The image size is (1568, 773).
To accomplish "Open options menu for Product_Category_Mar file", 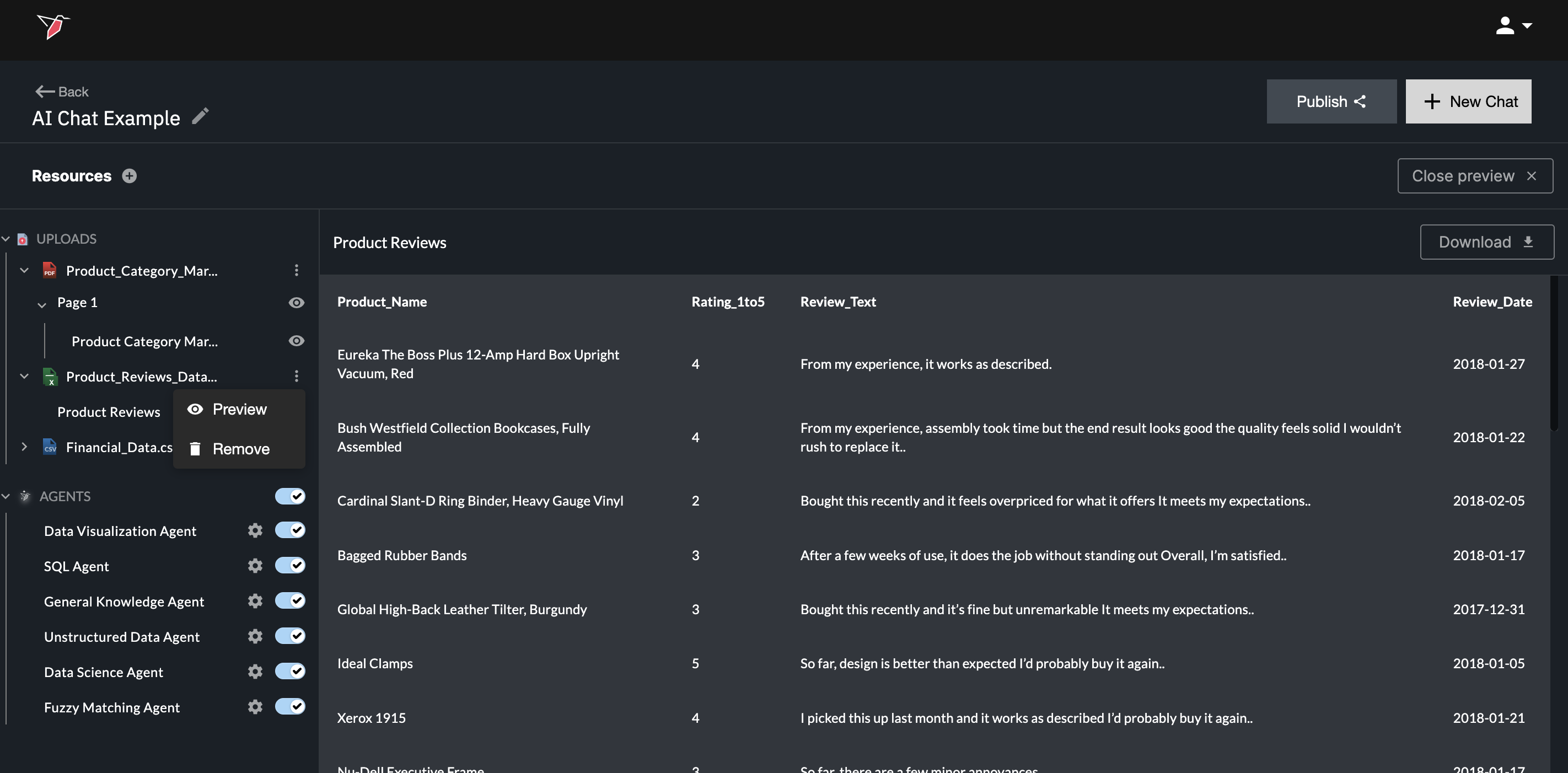I will [x=297, y=270].
